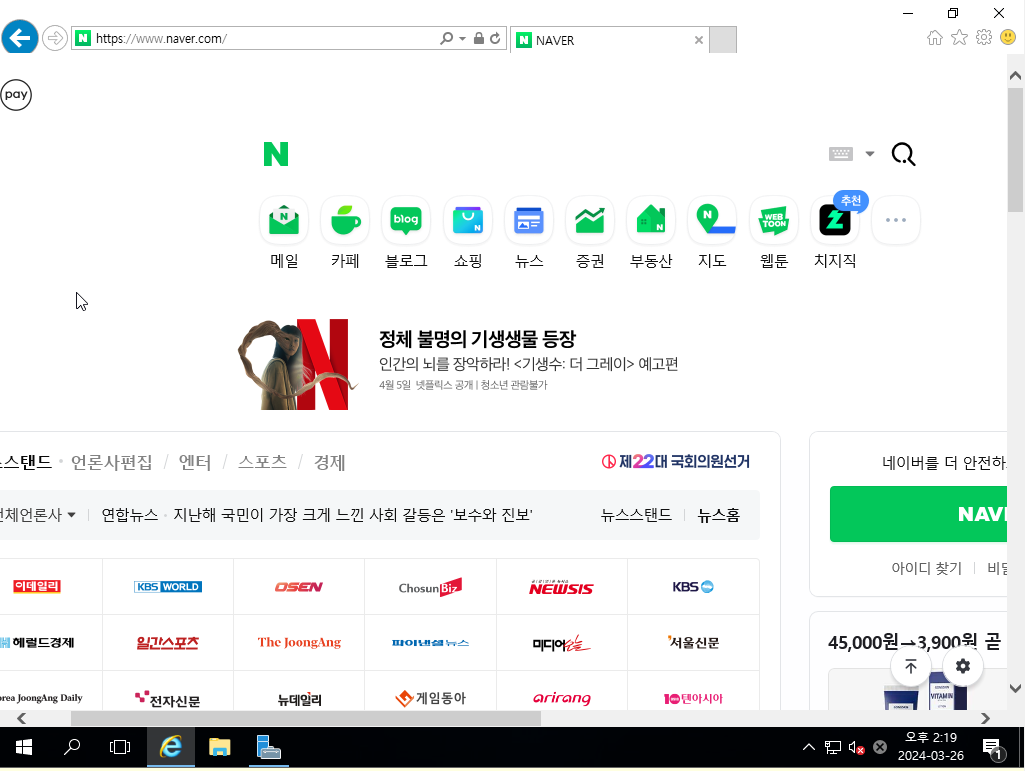Open the OSEN press logo
The height and width of the screenshot is (771, 1025).
pyautogui.click(x=299, y=587)
